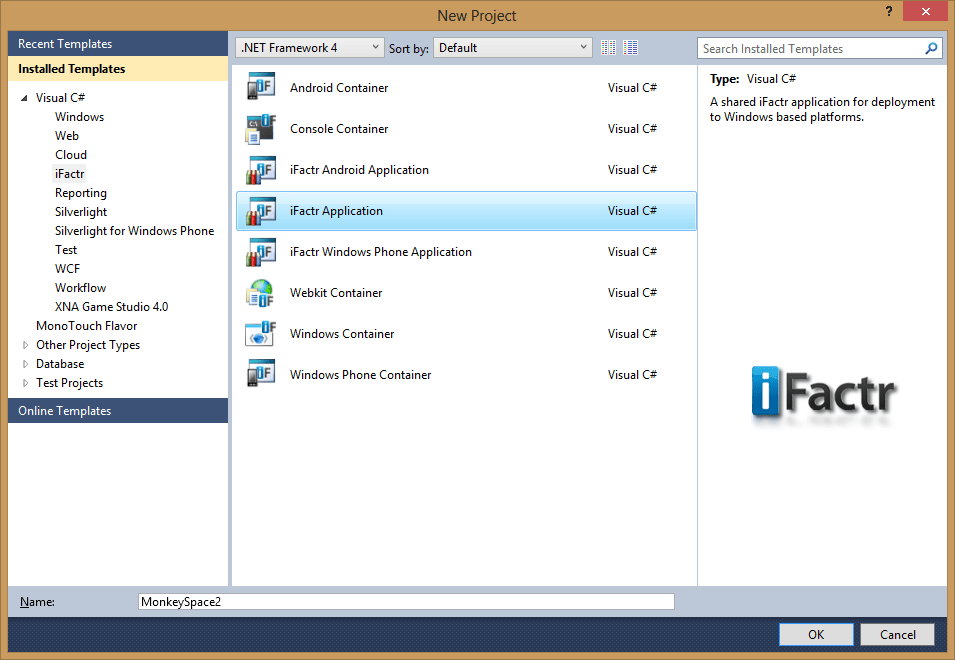955x660 pixels.
Task: Open the dialog help question mark
Action: click(x=889, y=11)
